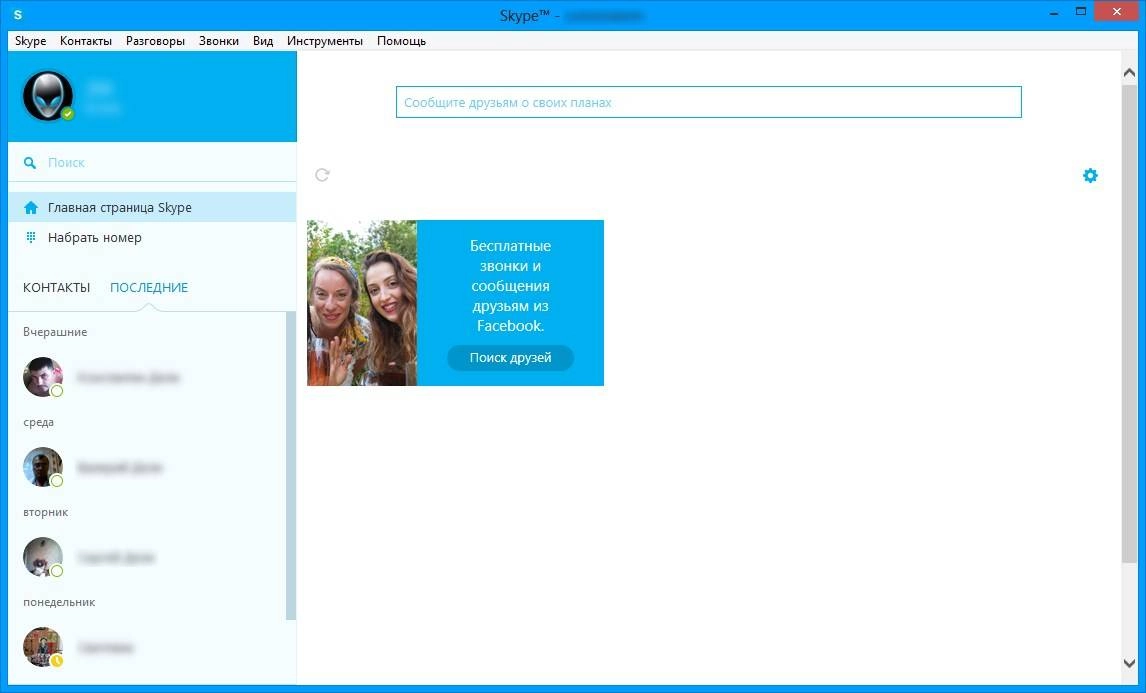Open the contact under среда
This screenshot has height=693, width=1146.
coord(146,467)
